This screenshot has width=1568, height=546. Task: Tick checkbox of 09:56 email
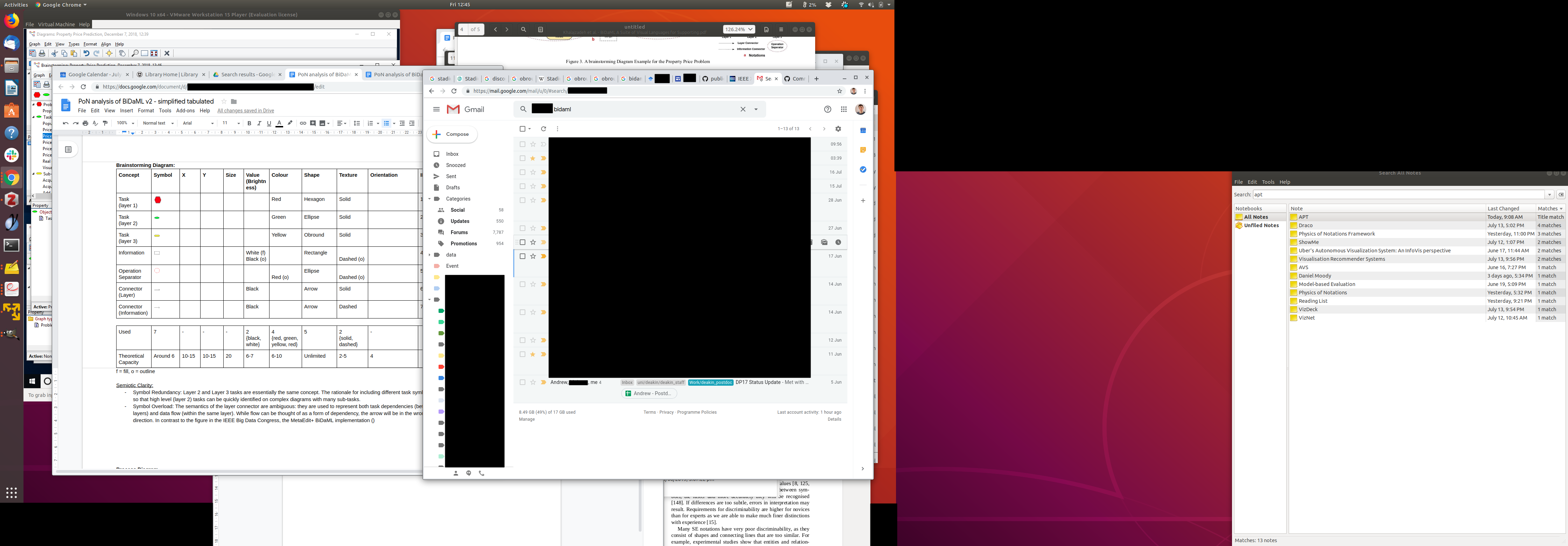[x=522, y=145]
